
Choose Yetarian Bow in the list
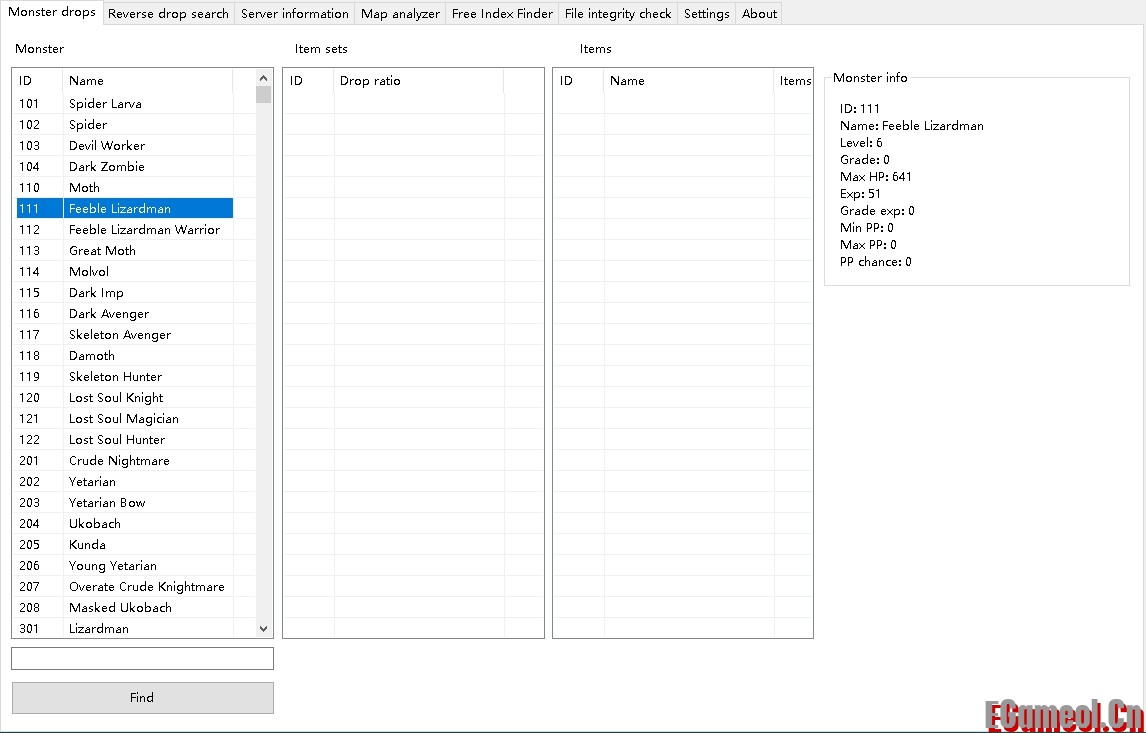tap(107, 503)
